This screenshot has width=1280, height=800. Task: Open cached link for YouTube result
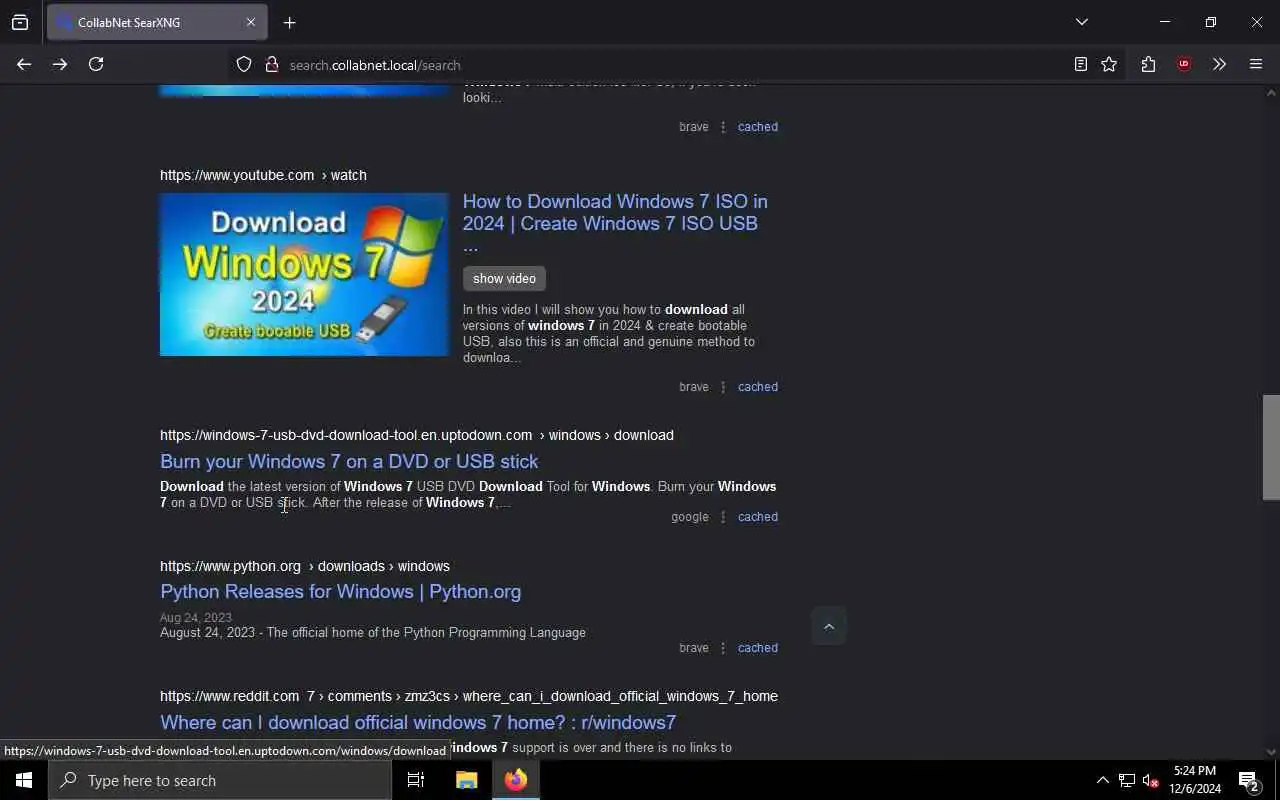point(758,387)
